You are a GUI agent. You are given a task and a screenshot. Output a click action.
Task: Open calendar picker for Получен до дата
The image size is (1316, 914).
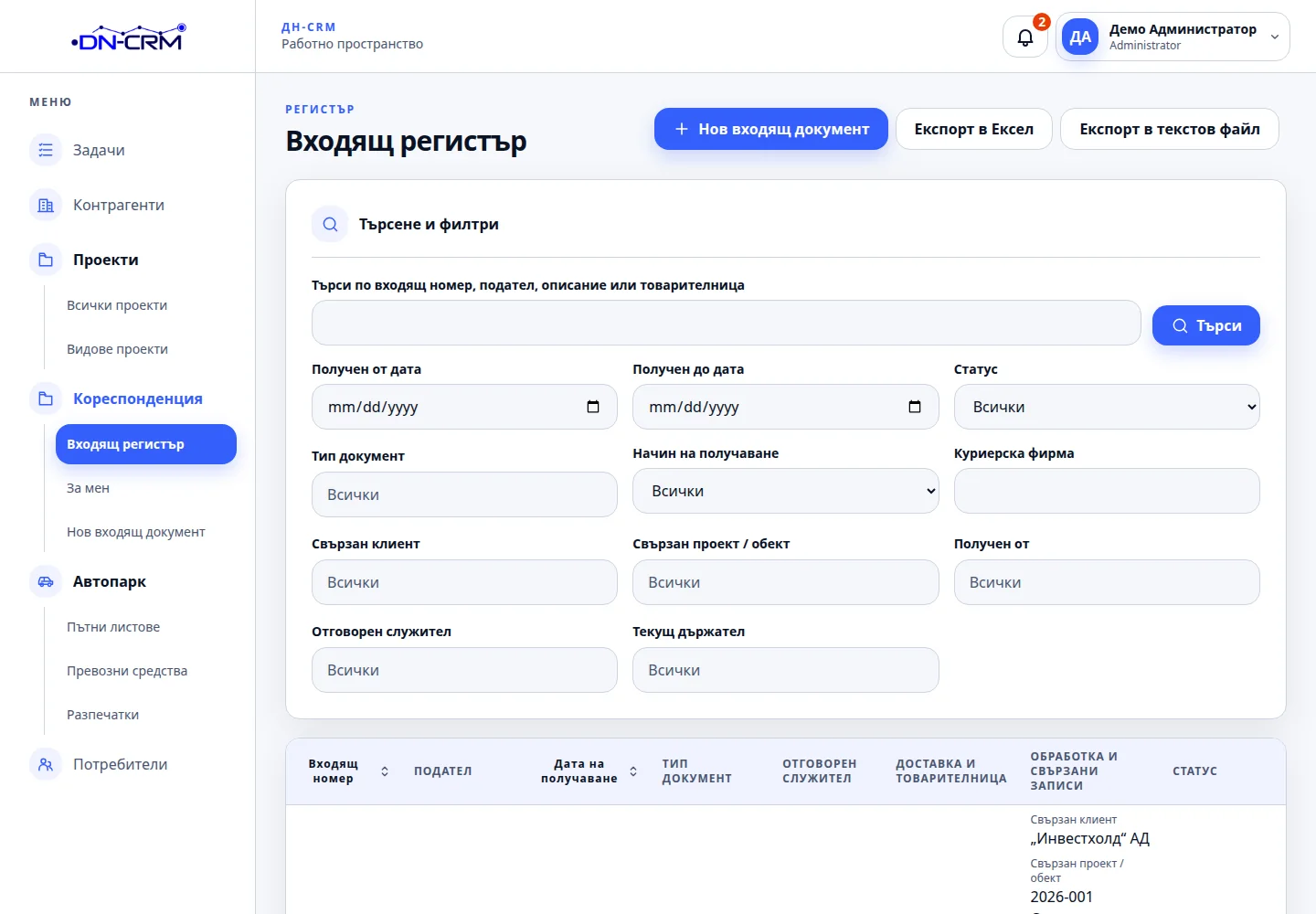click(x=915, y=407)
